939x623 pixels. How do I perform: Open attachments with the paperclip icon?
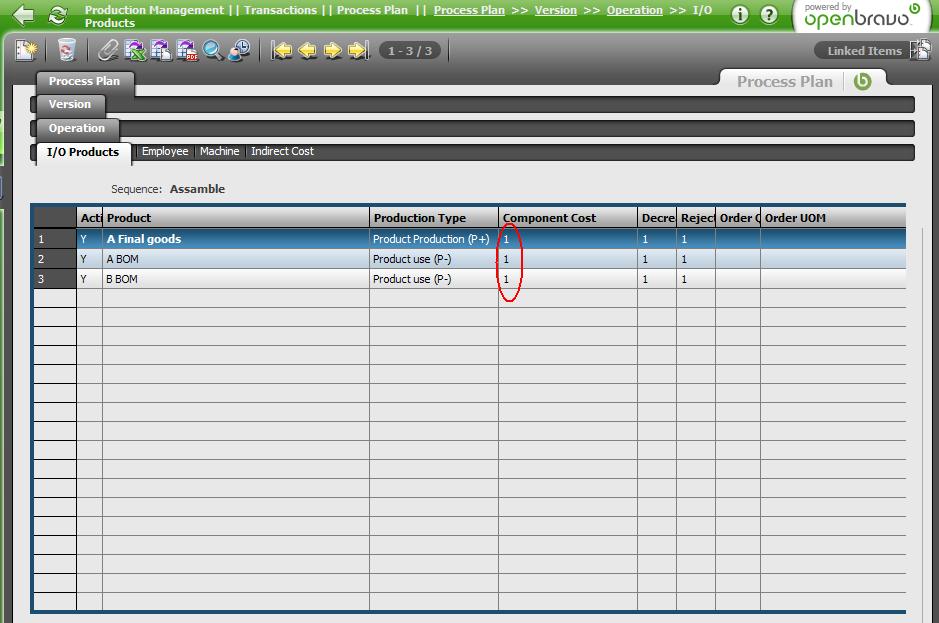[x=108, y=50]
